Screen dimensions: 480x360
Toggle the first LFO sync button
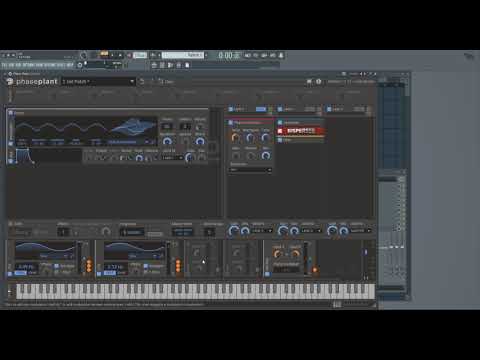pos(20,273)
